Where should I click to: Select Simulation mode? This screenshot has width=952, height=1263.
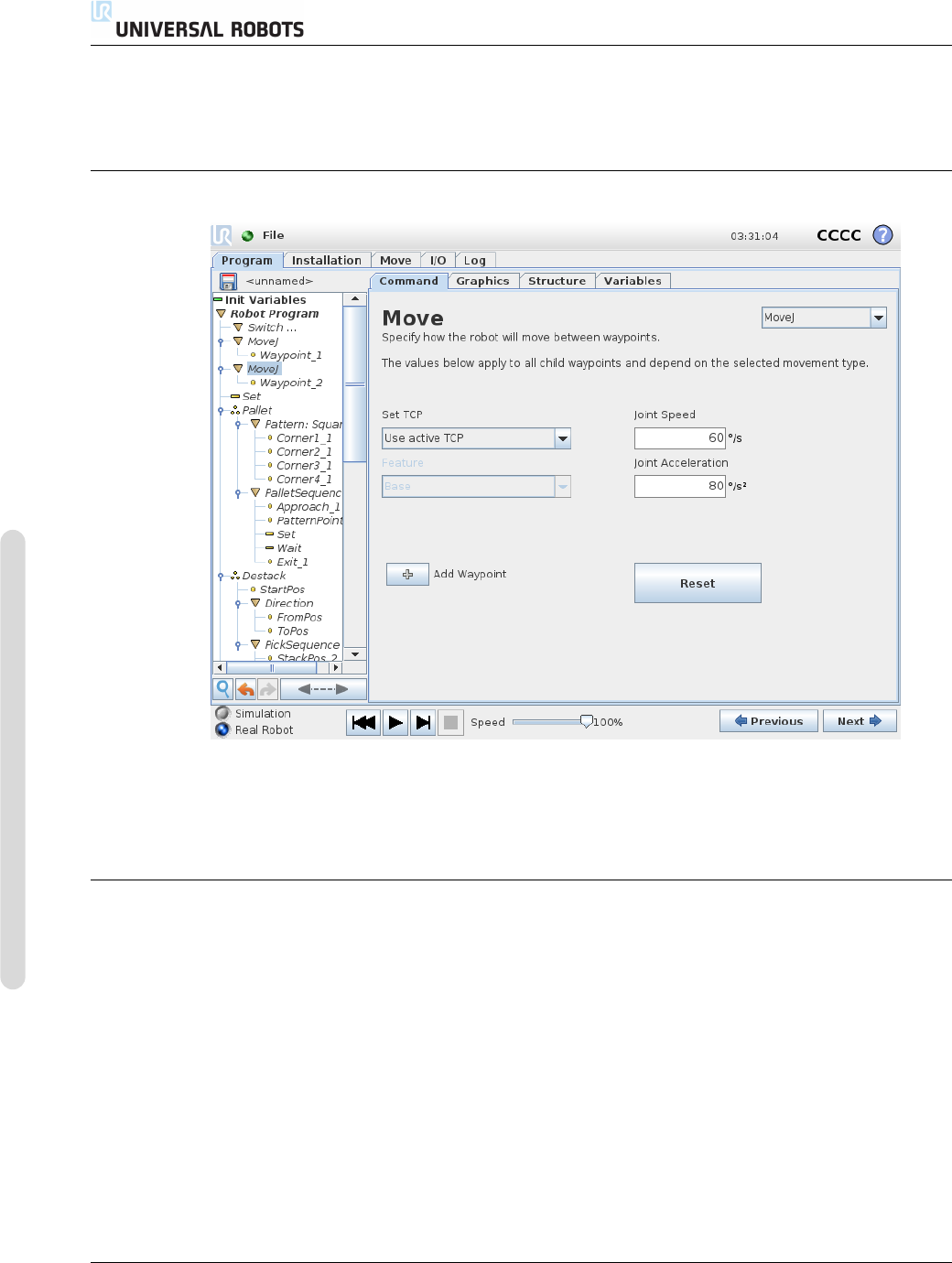tap(222, 713)
